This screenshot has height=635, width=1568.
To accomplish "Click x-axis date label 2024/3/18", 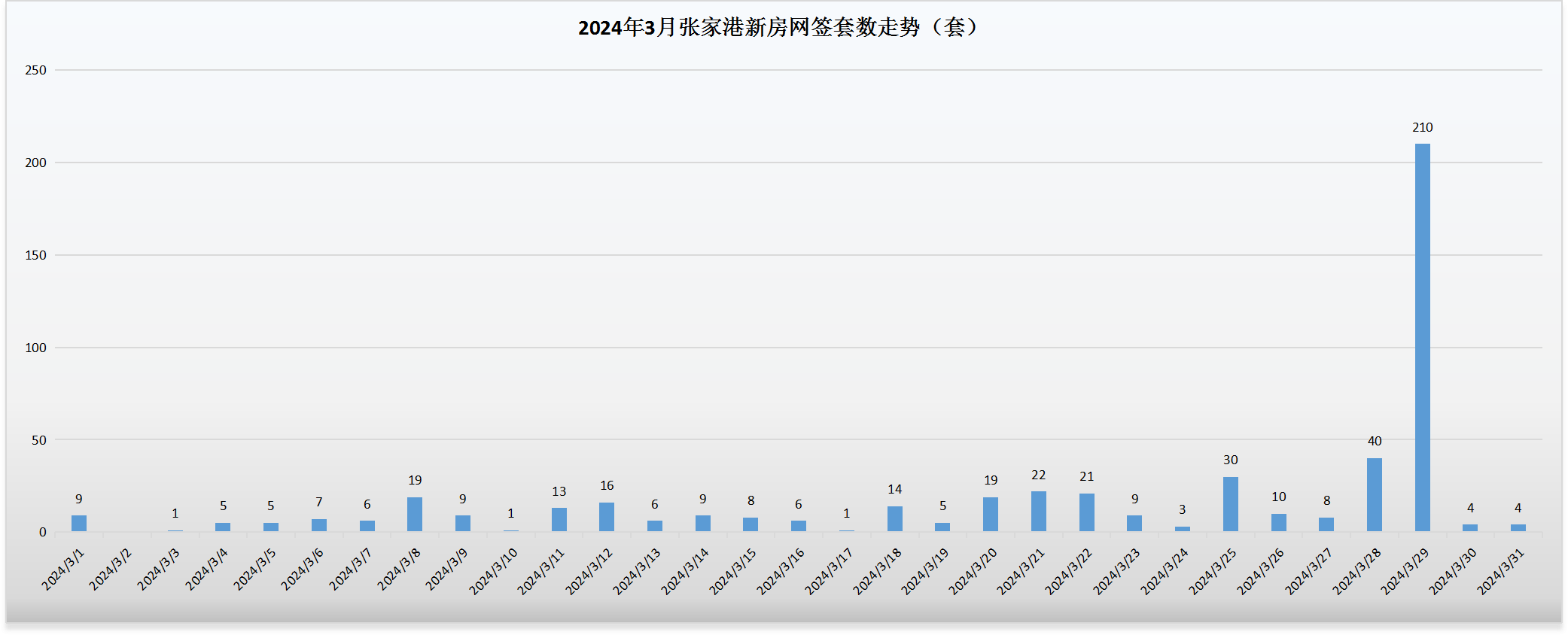I will click(878, 571).
